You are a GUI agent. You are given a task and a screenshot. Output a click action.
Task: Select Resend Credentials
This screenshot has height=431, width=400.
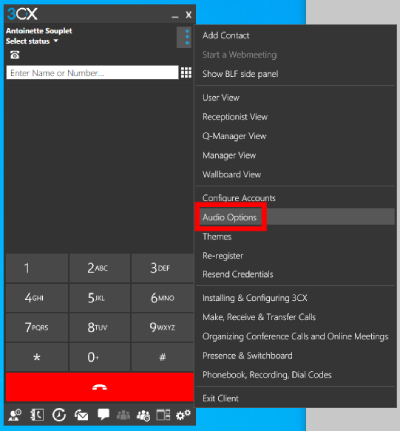[295, 274]
